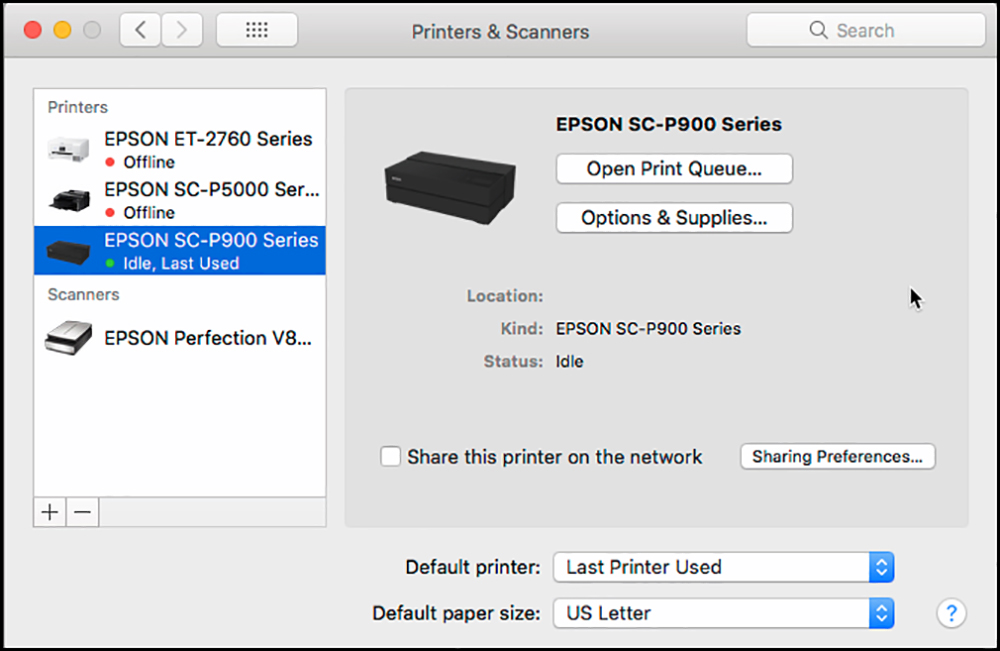1000x651 pixels.
Task: Click the magnifying glass in Search
Action: (x=818, y=30)
